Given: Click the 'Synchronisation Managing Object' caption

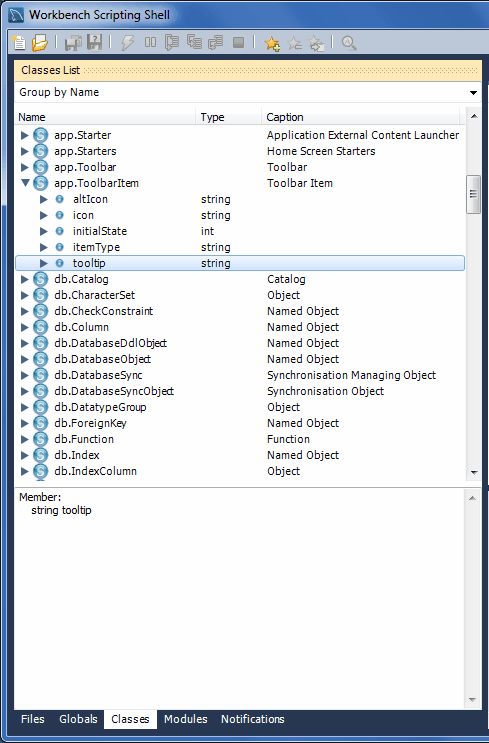Looking at the screenshot, I should 351,375.
